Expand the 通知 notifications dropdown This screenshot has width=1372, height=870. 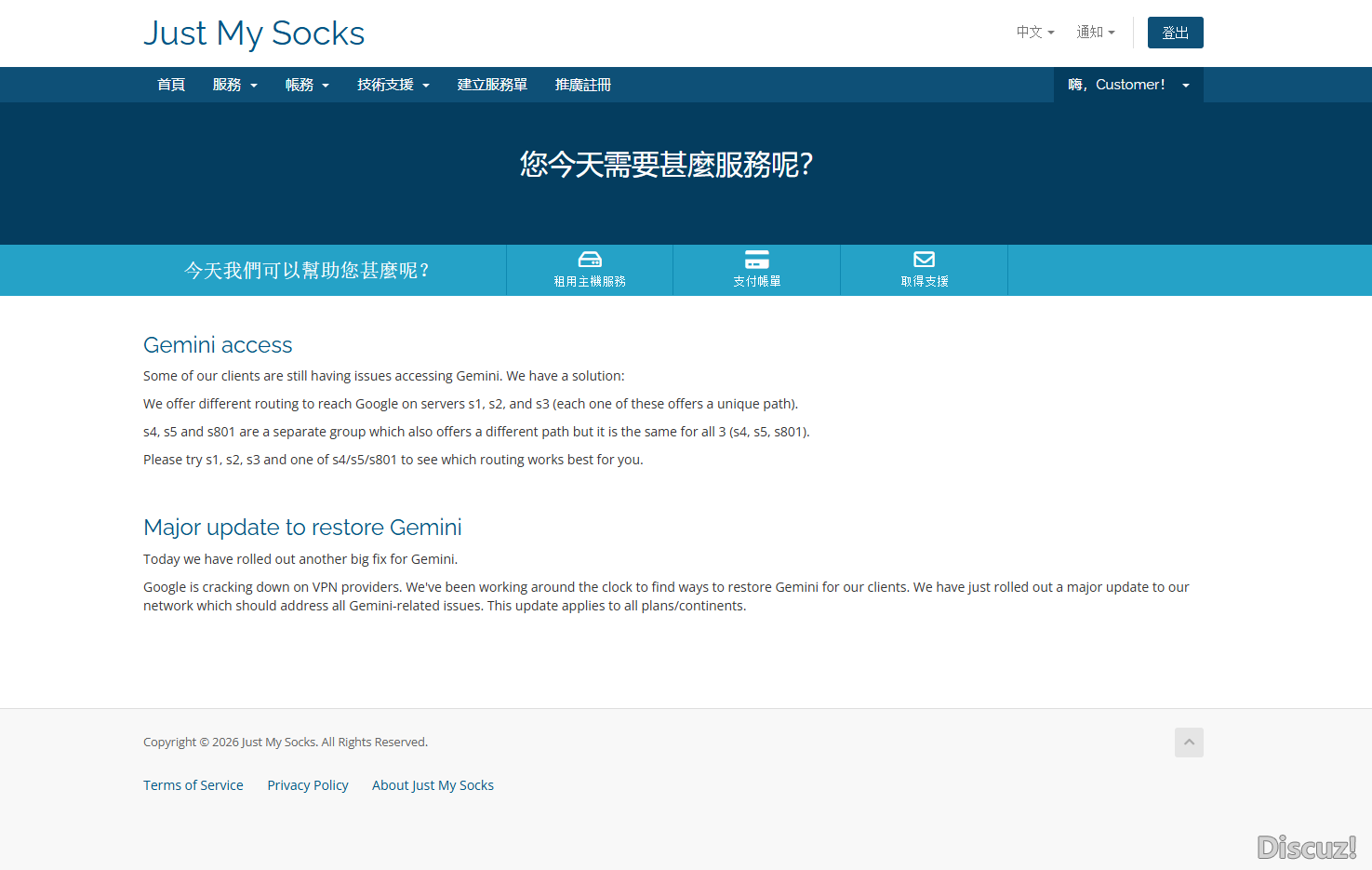1095,33
